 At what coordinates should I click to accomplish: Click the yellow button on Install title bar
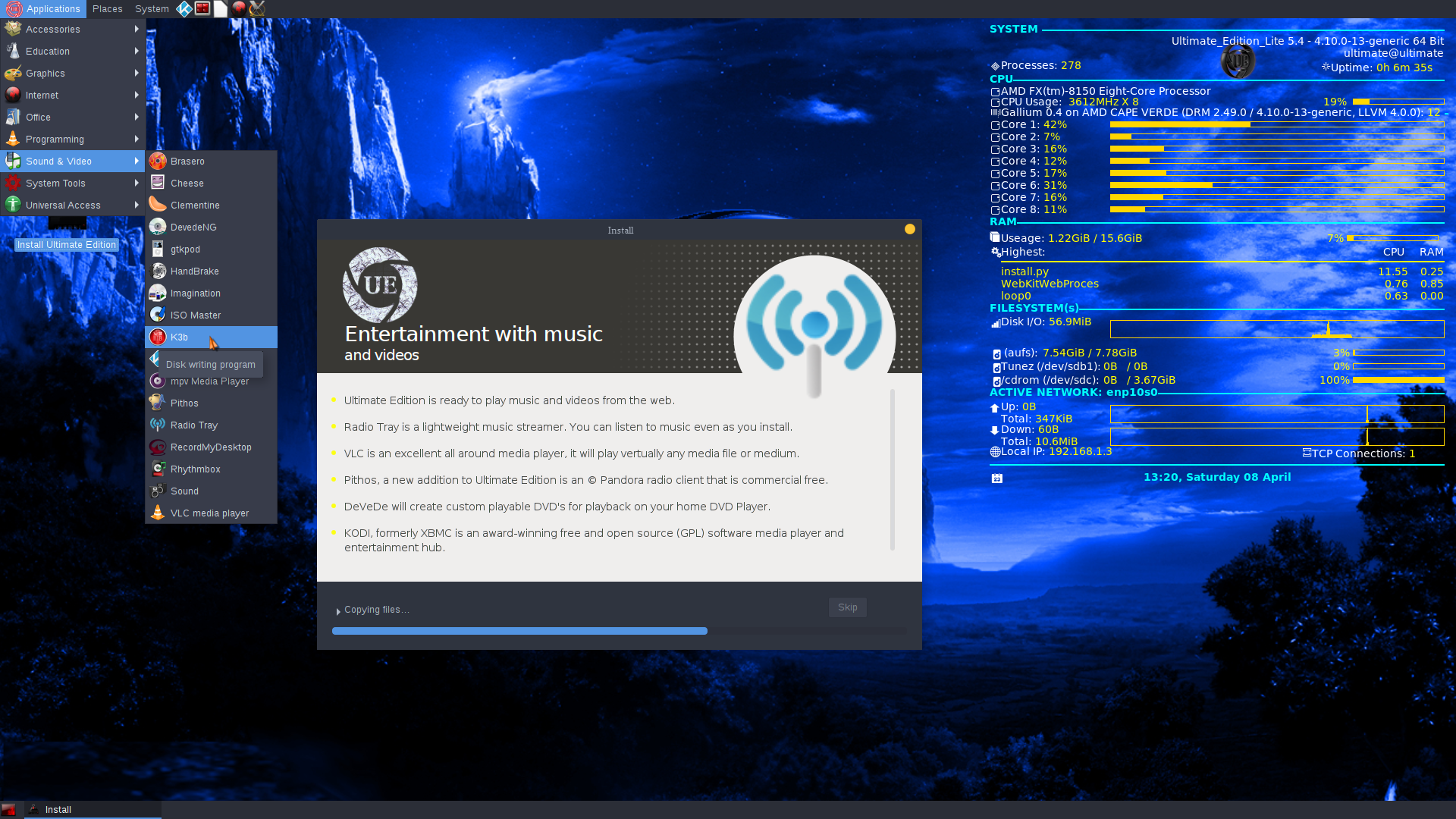coord(909,229)
